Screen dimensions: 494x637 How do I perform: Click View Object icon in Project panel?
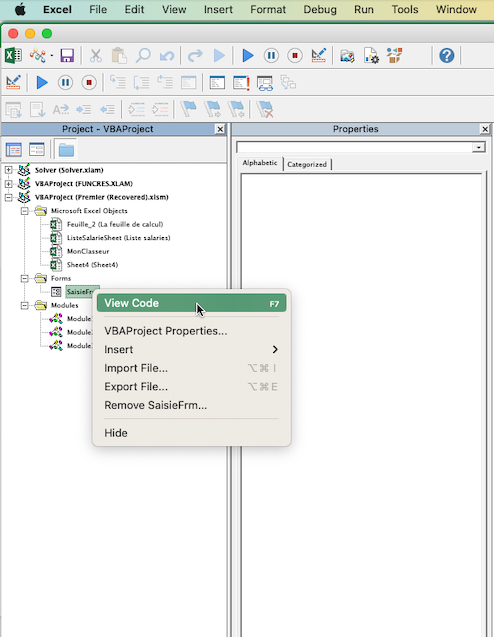tap(37, 150)
